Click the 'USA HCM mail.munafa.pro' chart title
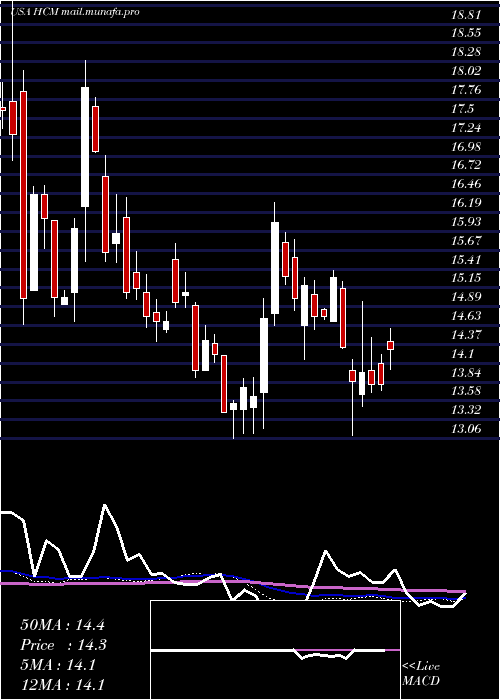 coord(75,12)
